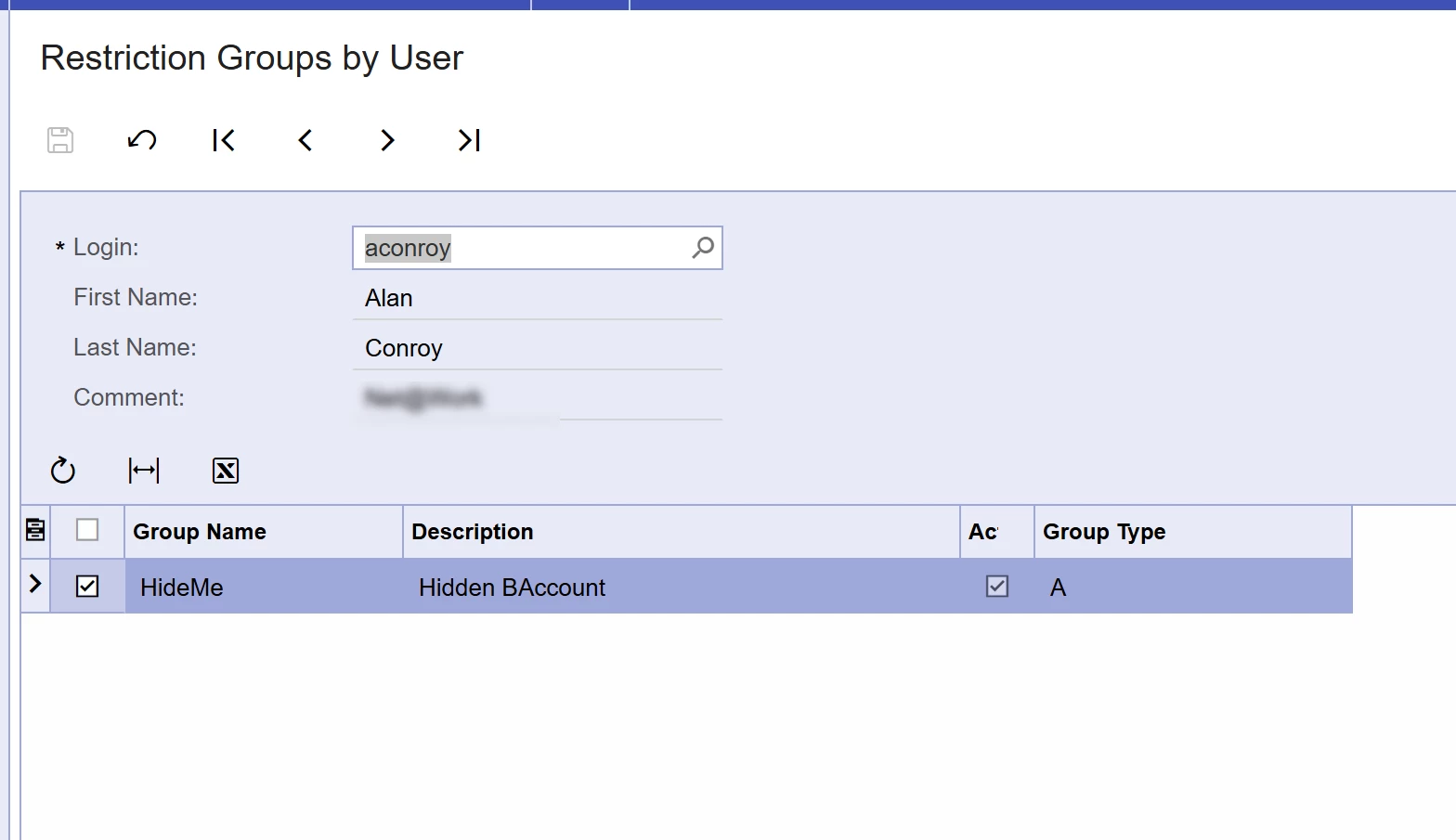This screenshot has width=1456, height=840.
Task: Uncheck the HideMe row Included checkbox
Action: (x=87, y=587)
